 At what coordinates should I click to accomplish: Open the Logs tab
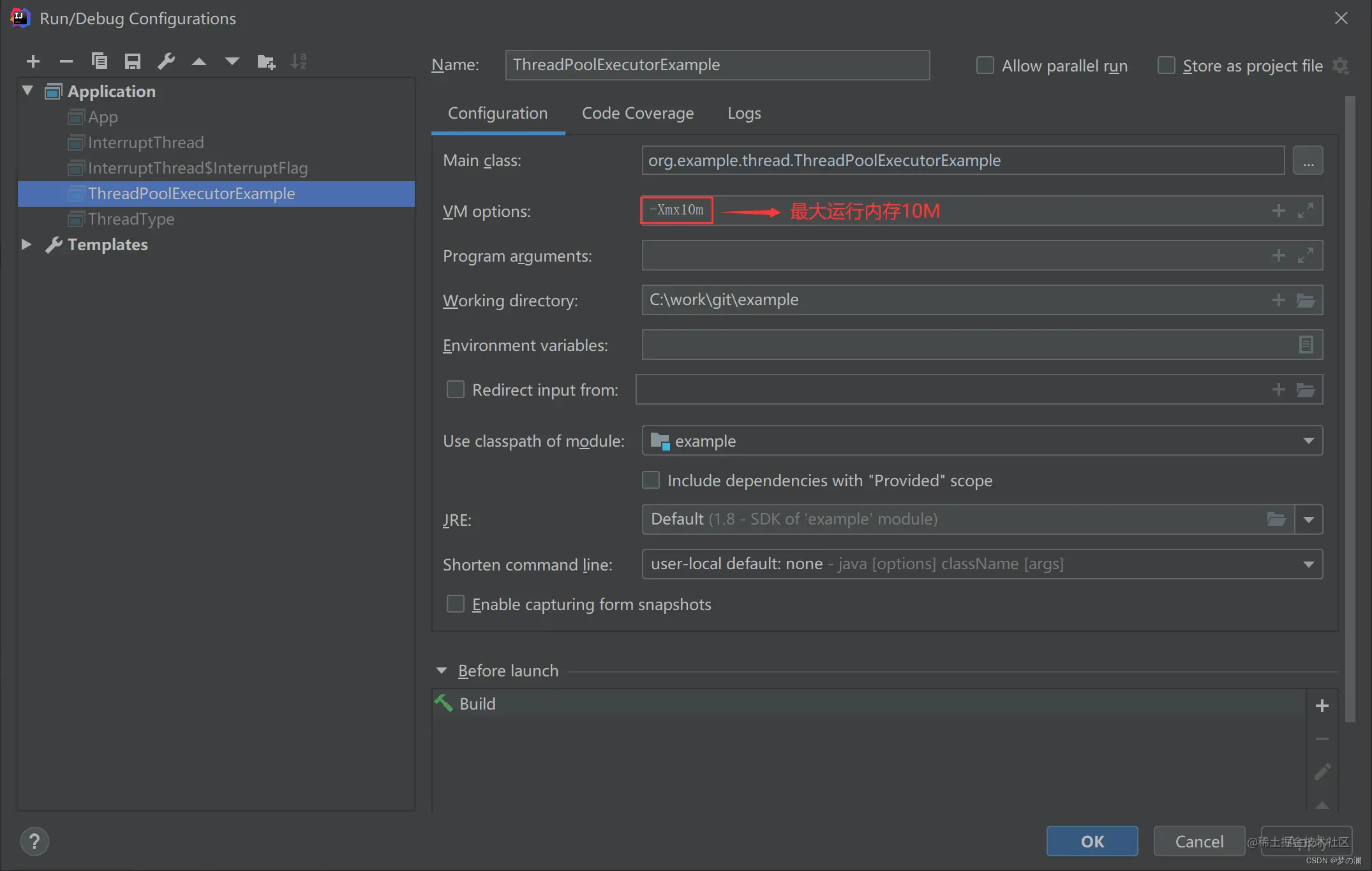pyautogui.click(x=744, y=113)
